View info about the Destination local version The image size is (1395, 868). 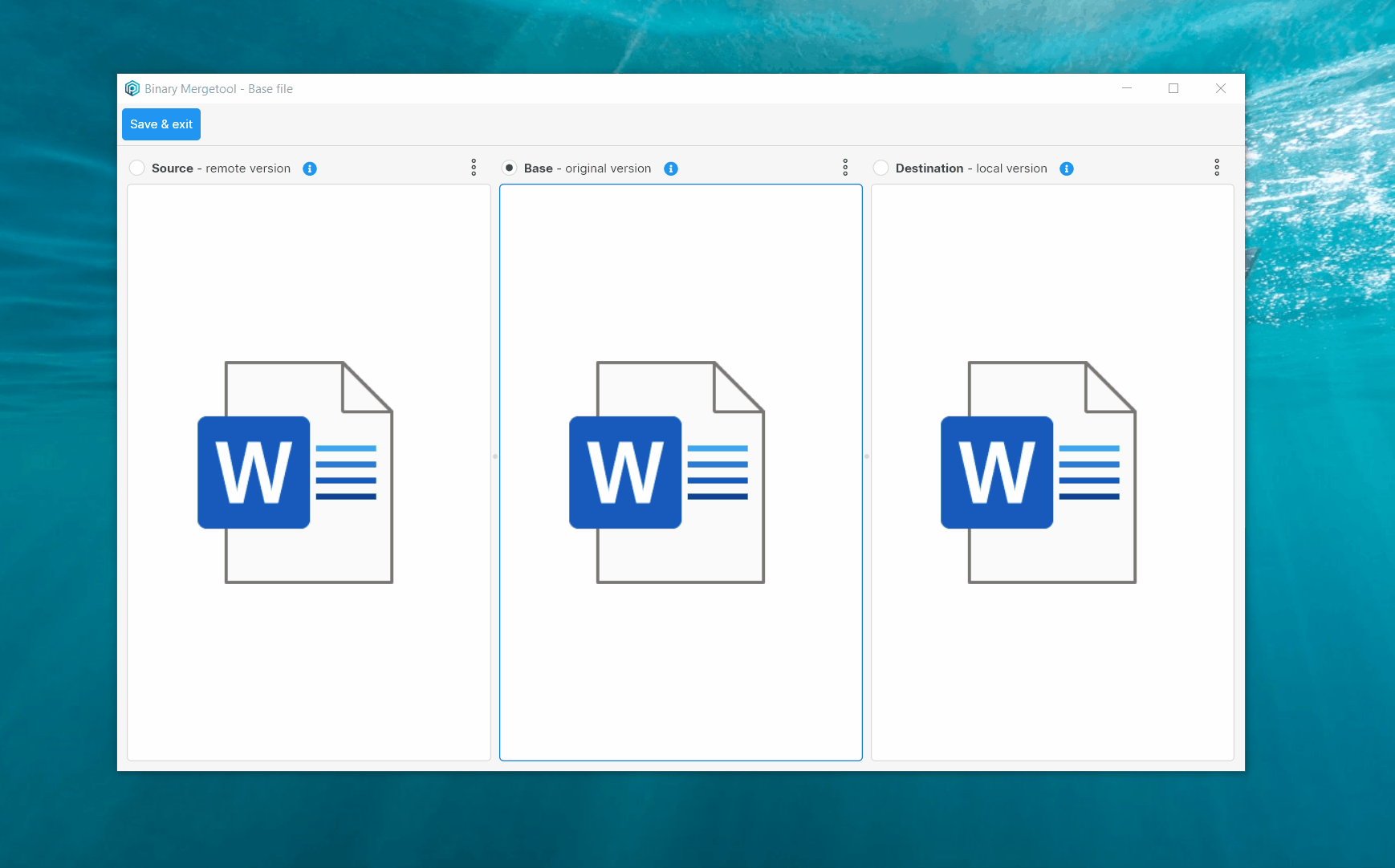point(1066,168)
